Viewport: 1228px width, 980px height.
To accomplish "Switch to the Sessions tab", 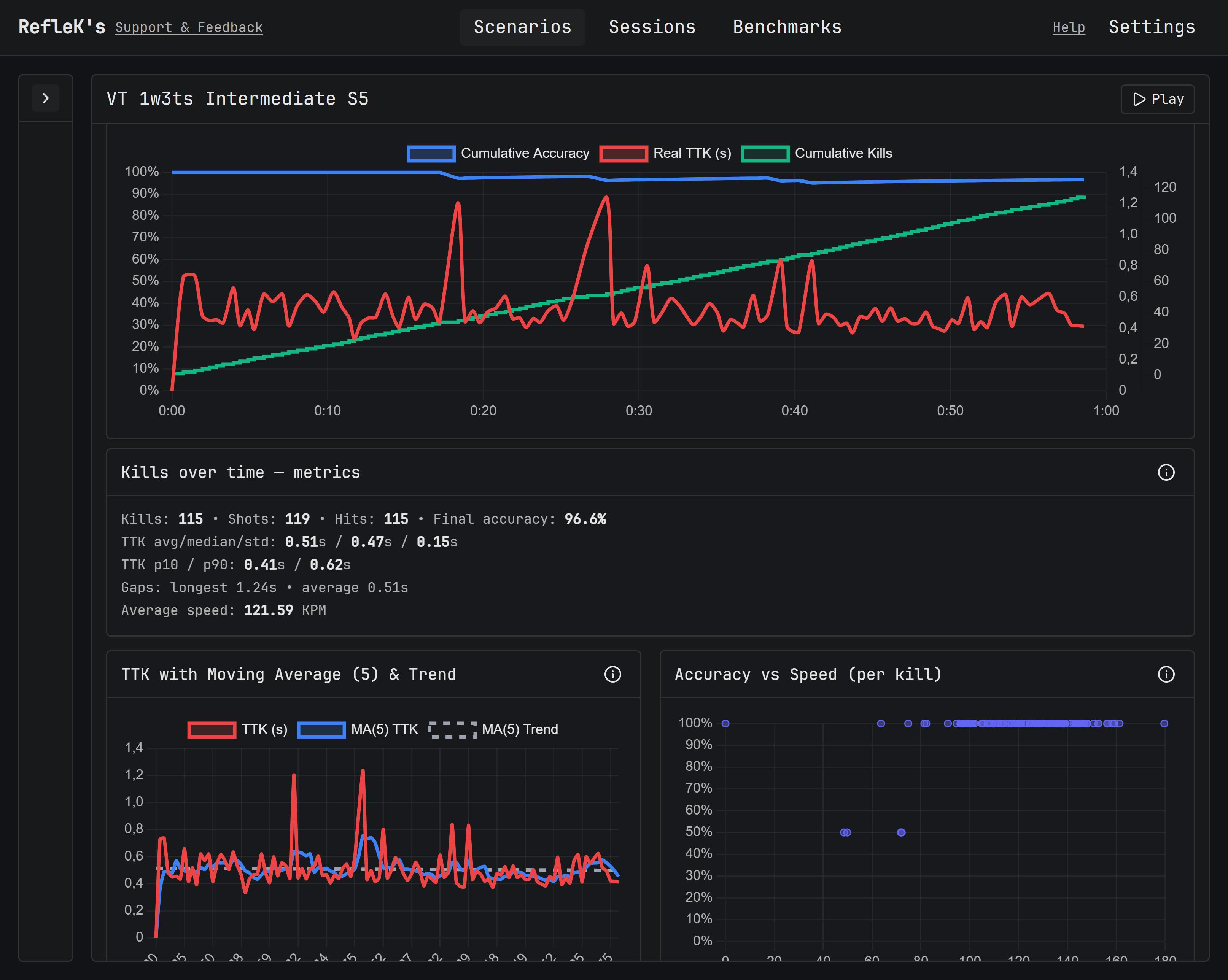I will tap(652, 27).
